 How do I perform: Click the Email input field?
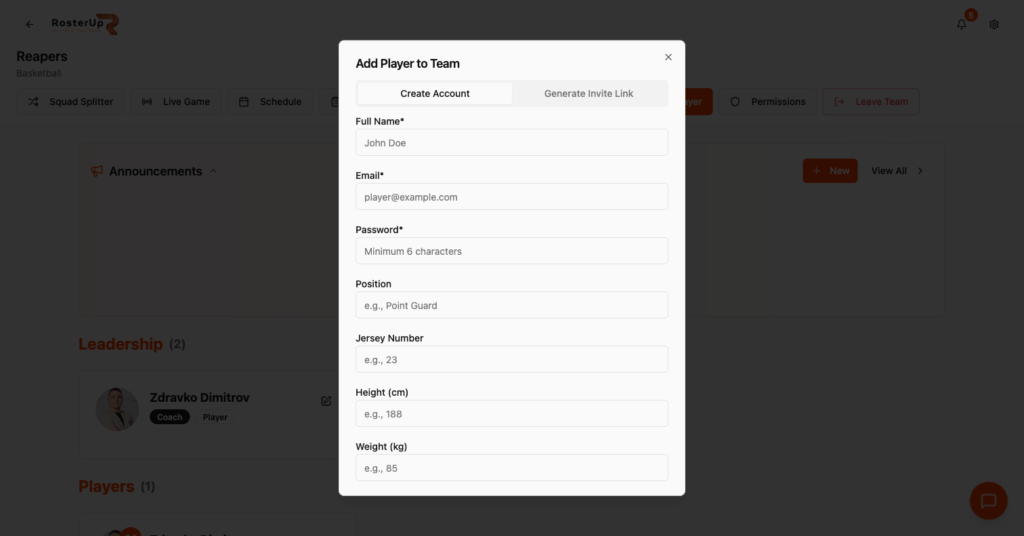[511, 197]
